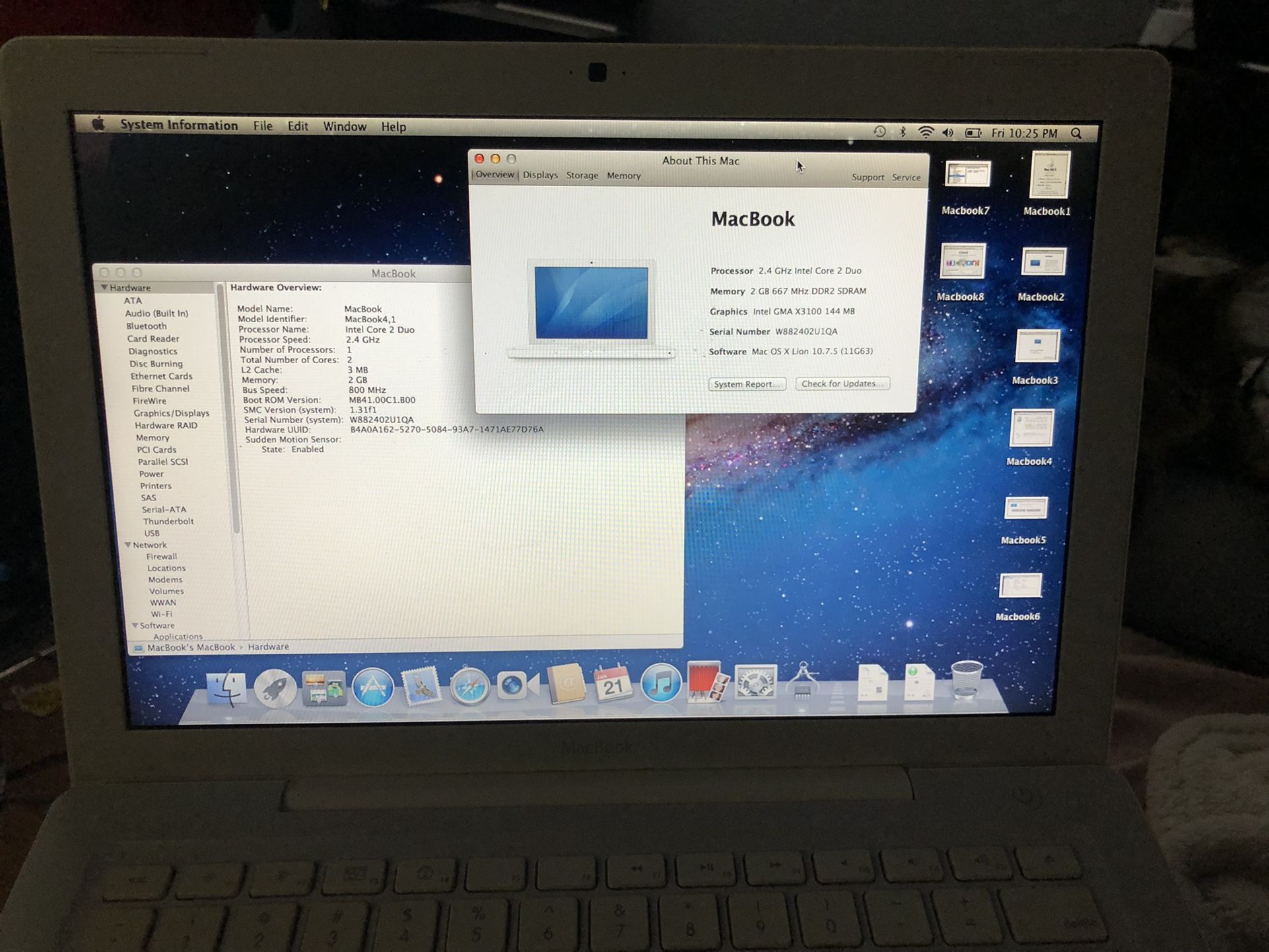Open the Window menu
The height and width of the screenshot is (952, 1269).
pyautogui.click(x=345, y=126)
